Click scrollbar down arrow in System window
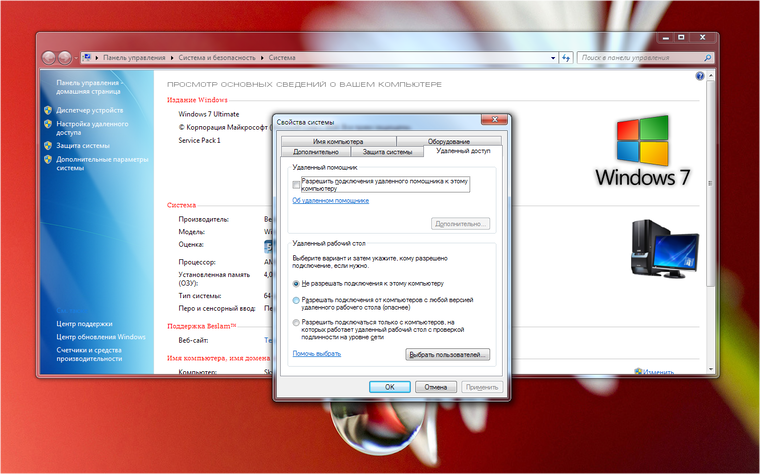This screenshot has width=760, height=474. [711, 369]
